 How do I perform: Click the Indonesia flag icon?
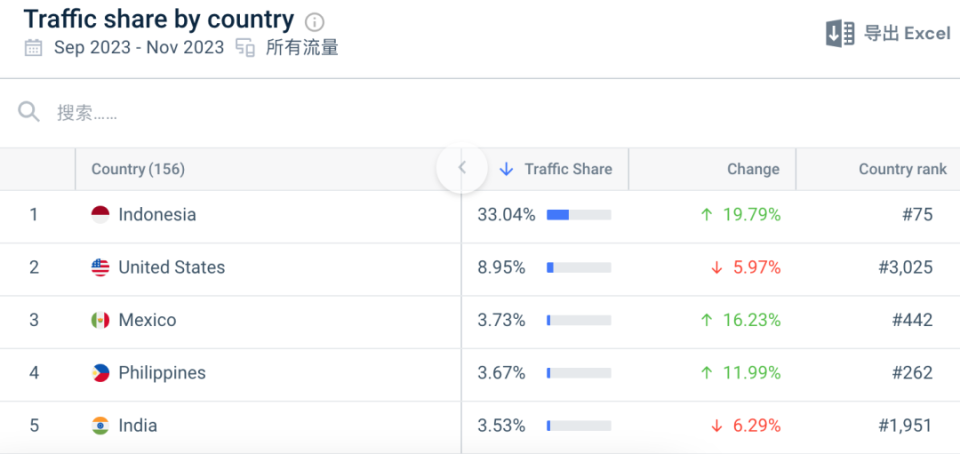click(100, 215)
